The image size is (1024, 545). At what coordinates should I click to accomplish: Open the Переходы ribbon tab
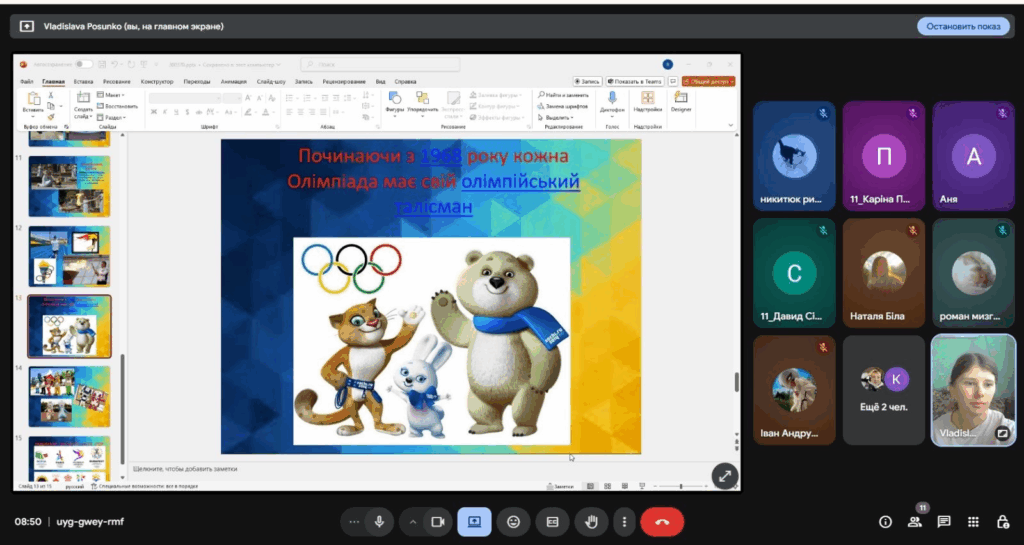pos(197,82)
